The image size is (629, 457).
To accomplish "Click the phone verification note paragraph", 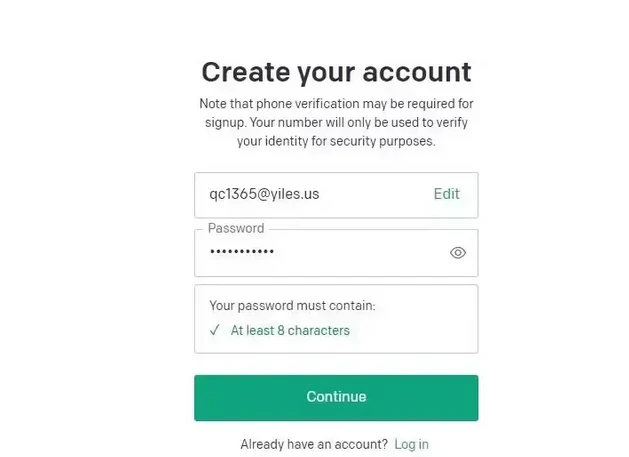I will 336,122.
